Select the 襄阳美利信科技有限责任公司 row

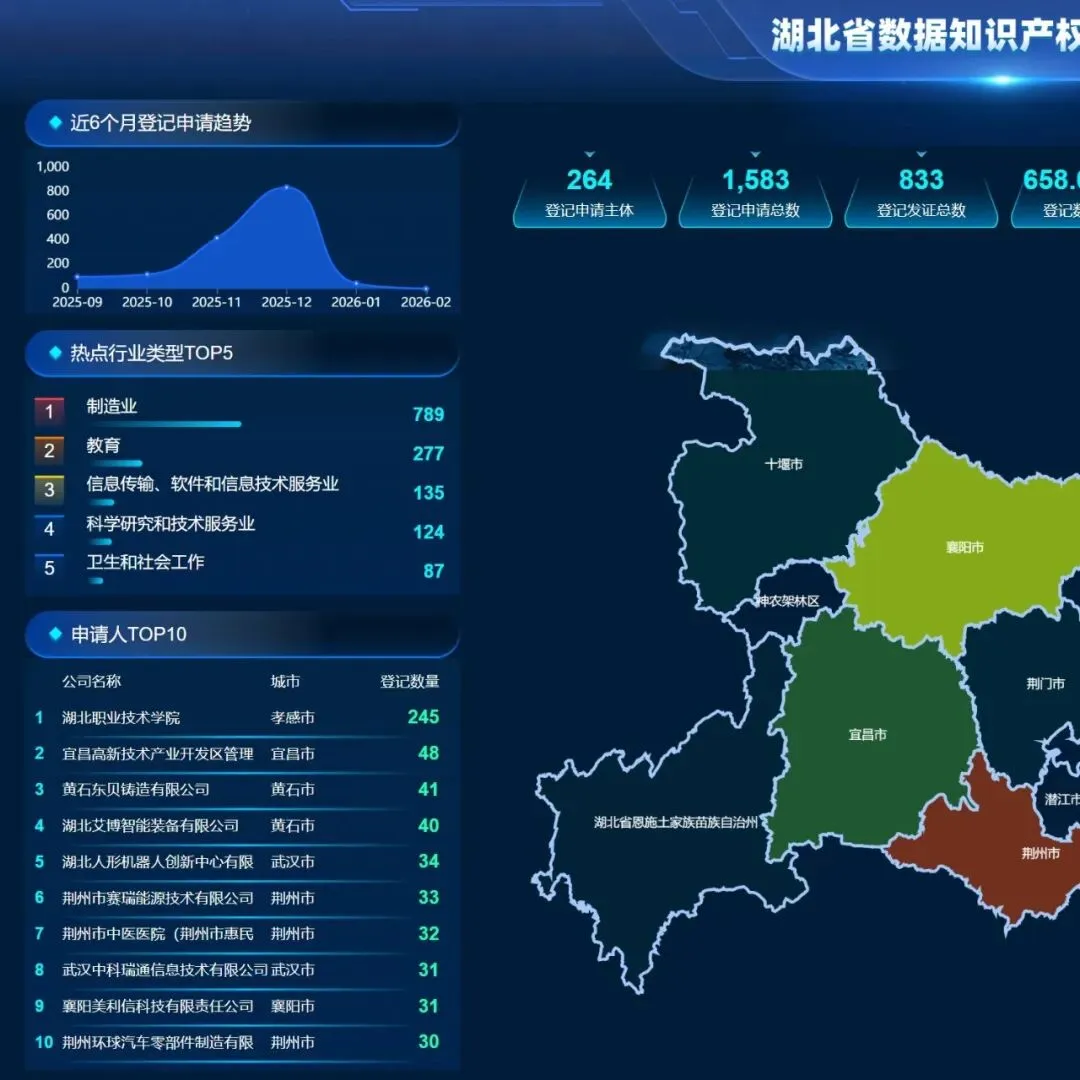point(238,1006)
